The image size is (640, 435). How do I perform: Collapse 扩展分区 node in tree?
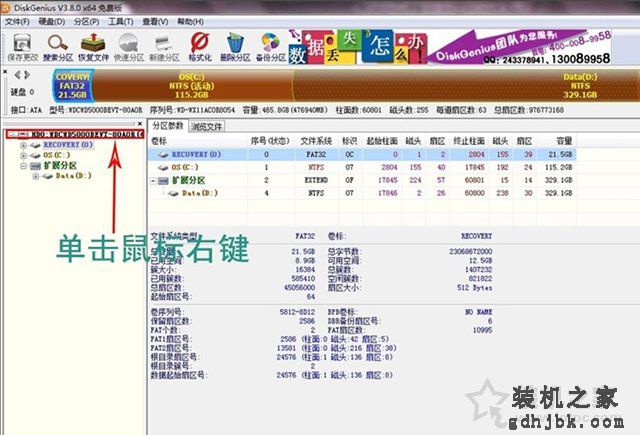[x=23, y=166]
